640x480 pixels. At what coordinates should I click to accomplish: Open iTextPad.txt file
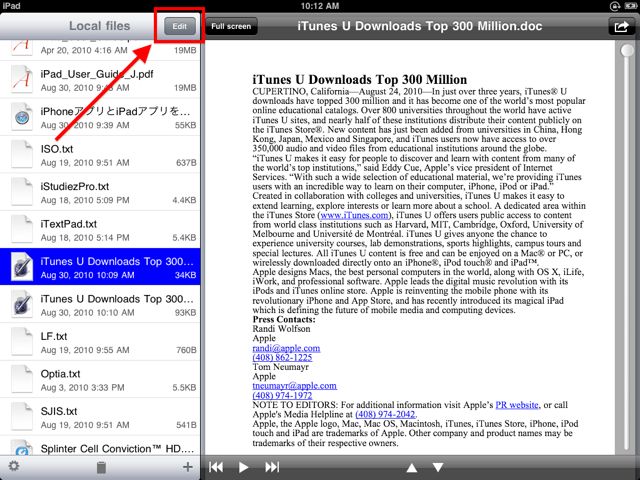(x=100, y=230)
